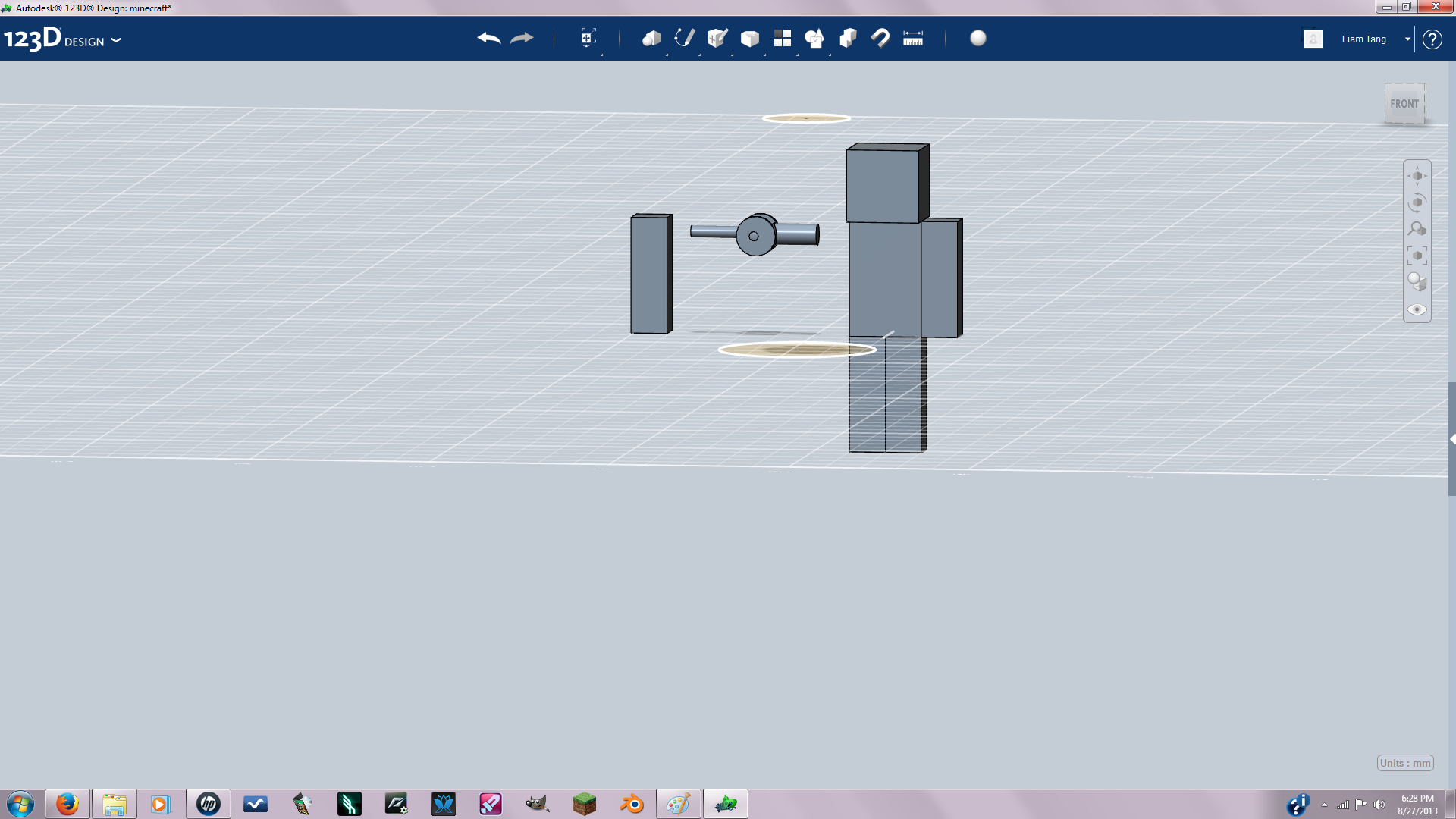Enable the Snap magnet tool
The image size is (1456, 819).
coord(880,38)
